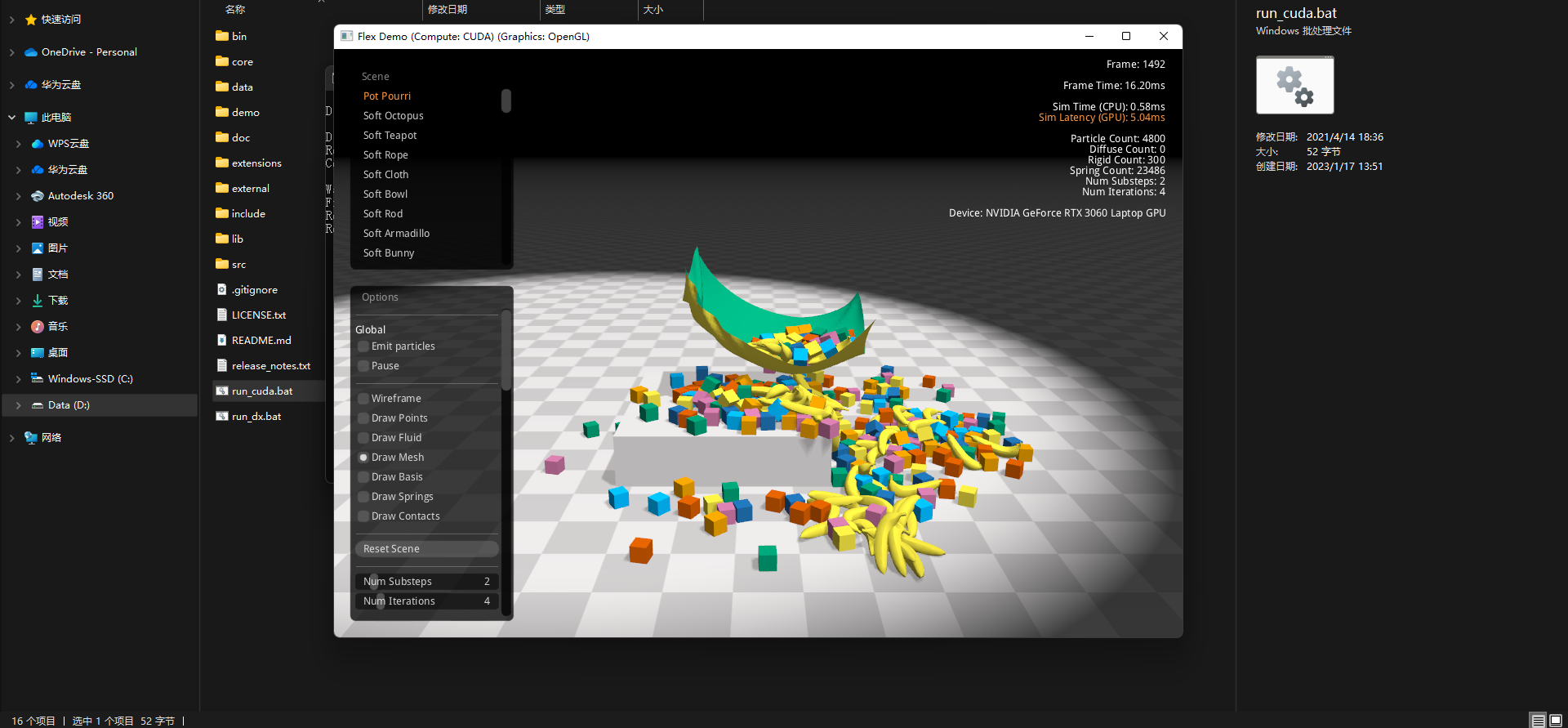Click the WPS cloud drive icon
Screen dimensions: 1568x728
38,144
